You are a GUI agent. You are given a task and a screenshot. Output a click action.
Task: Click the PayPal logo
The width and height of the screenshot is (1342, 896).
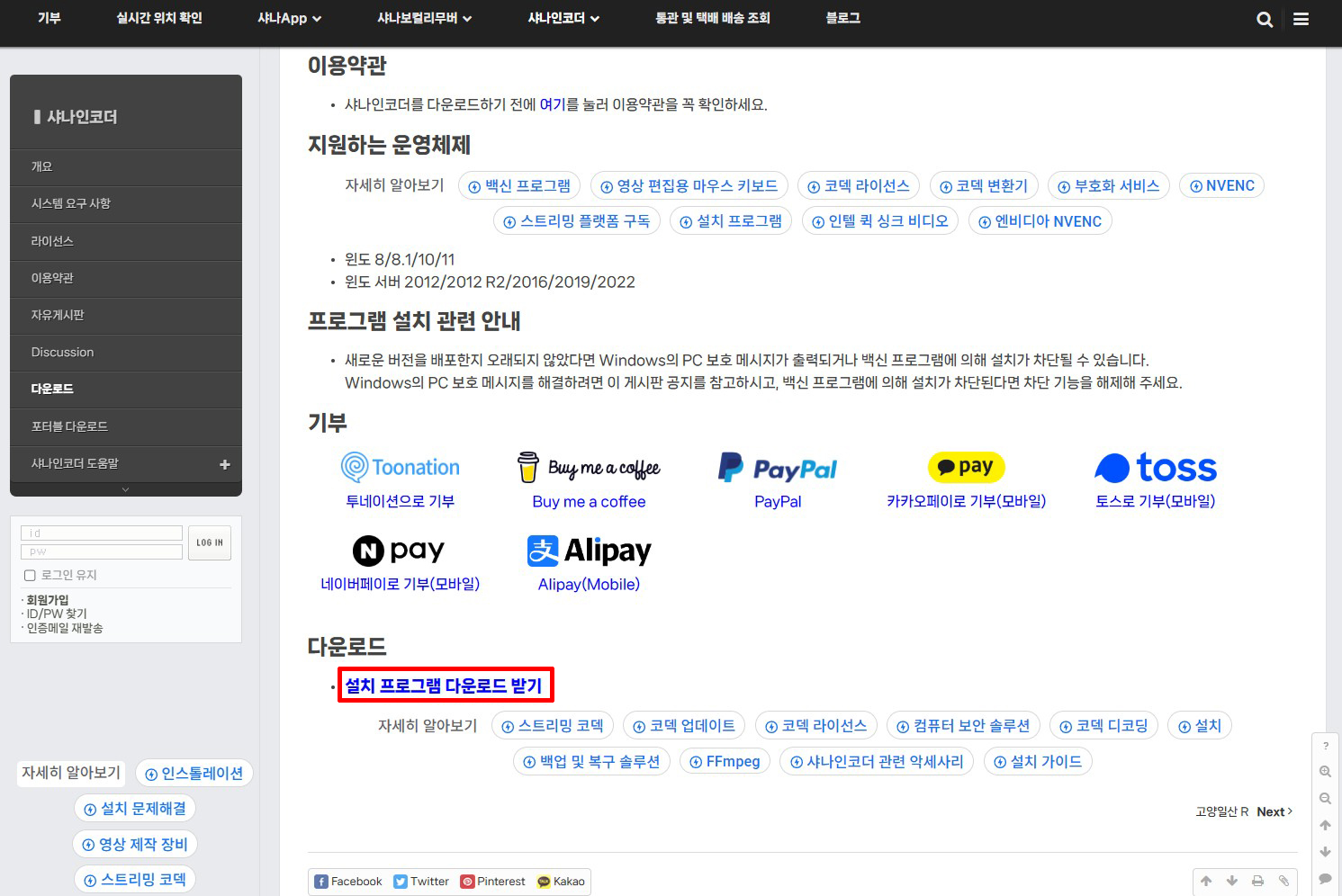[778, 468]
